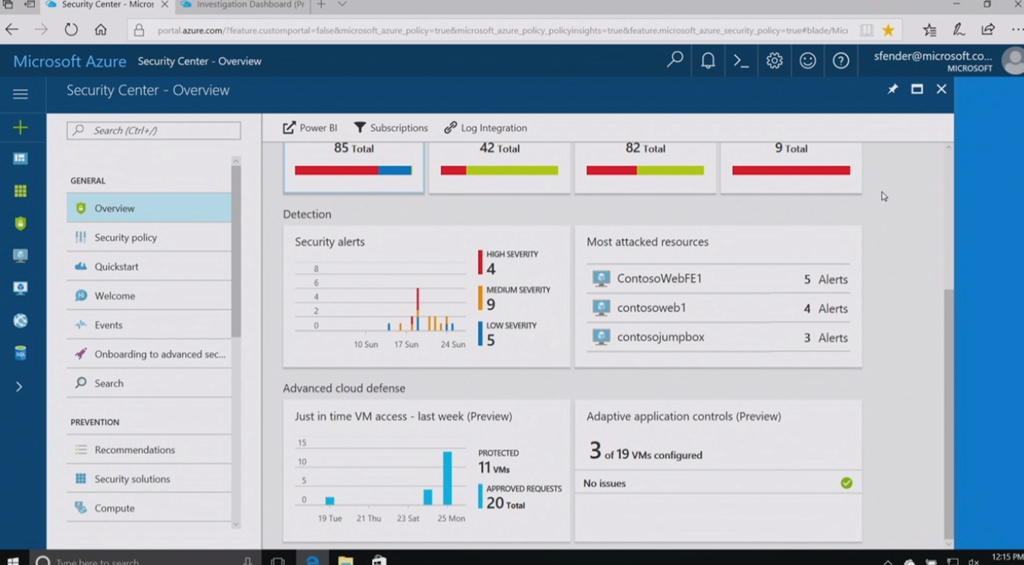Open Quickstart menu item
The width and height of the screenshot is (1024, 565).
(149, 266)
